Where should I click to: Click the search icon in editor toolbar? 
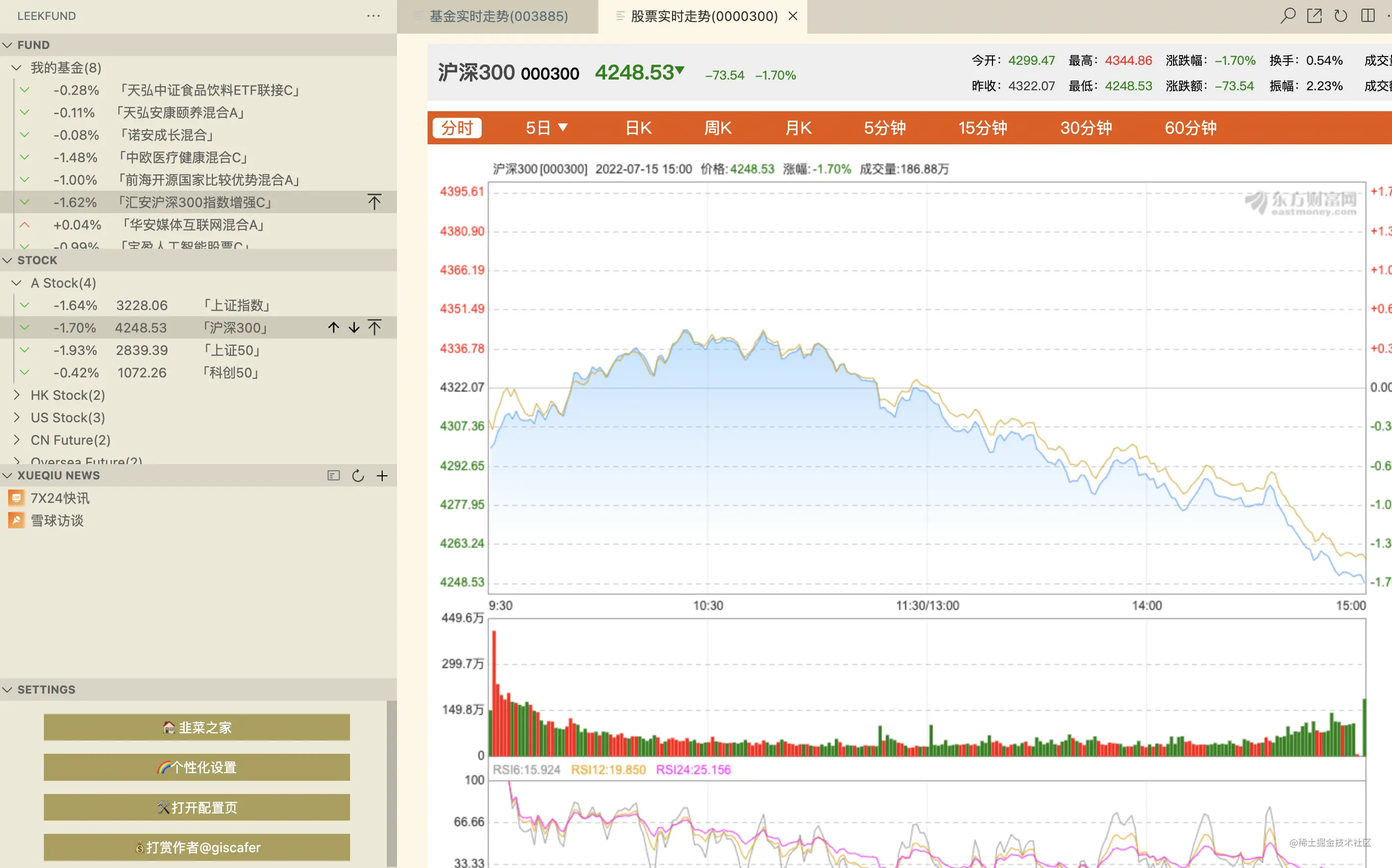pyautogui.click(x=1287, y=15)
